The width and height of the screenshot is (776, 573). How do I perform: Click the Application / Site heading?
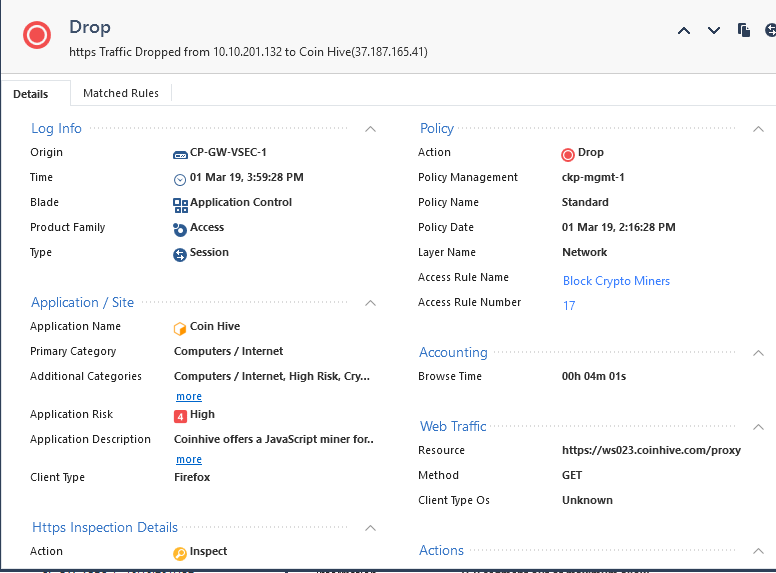tap(83, 302)
